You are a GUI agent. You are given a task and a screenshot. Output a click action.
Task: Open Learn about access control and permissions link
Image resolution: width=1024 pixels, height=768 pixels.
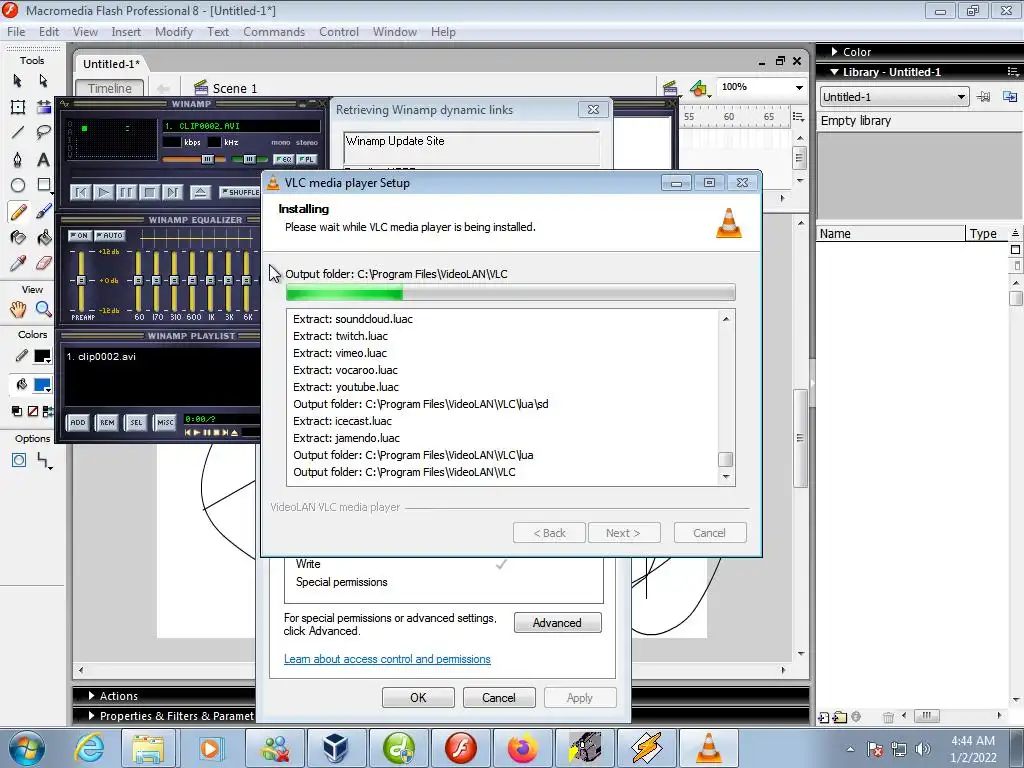[x=387, y=659]
